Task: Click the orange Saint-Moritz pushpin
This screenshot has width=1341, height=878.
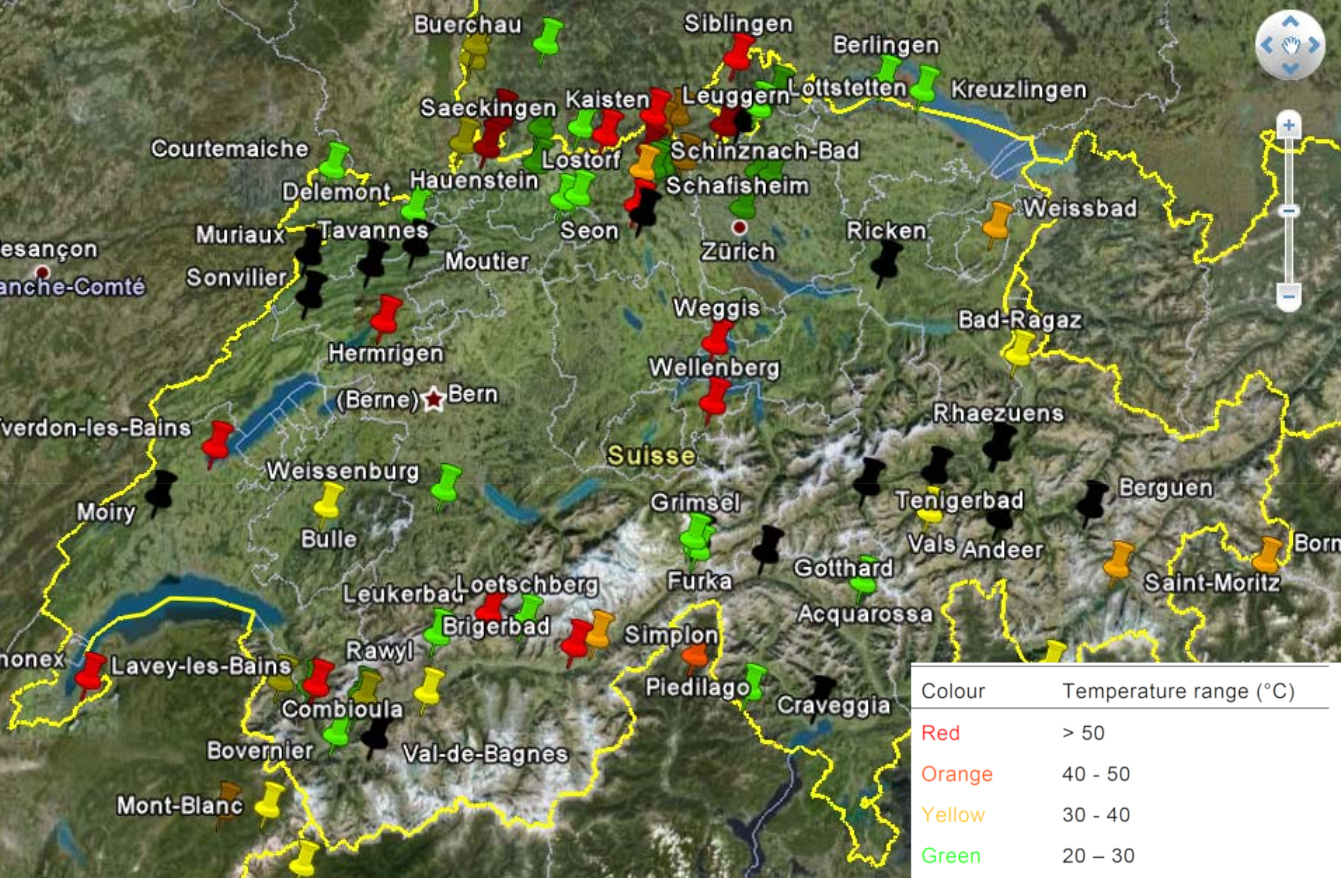Action: point(1267,555)
